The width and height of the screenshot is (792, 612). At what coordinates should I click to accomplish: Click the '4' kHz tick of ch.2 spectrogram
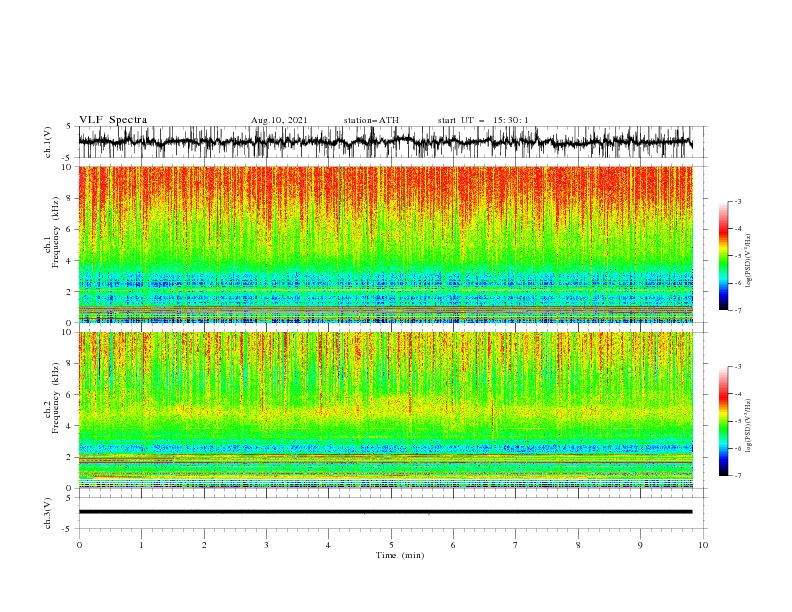tap(71, 426)
